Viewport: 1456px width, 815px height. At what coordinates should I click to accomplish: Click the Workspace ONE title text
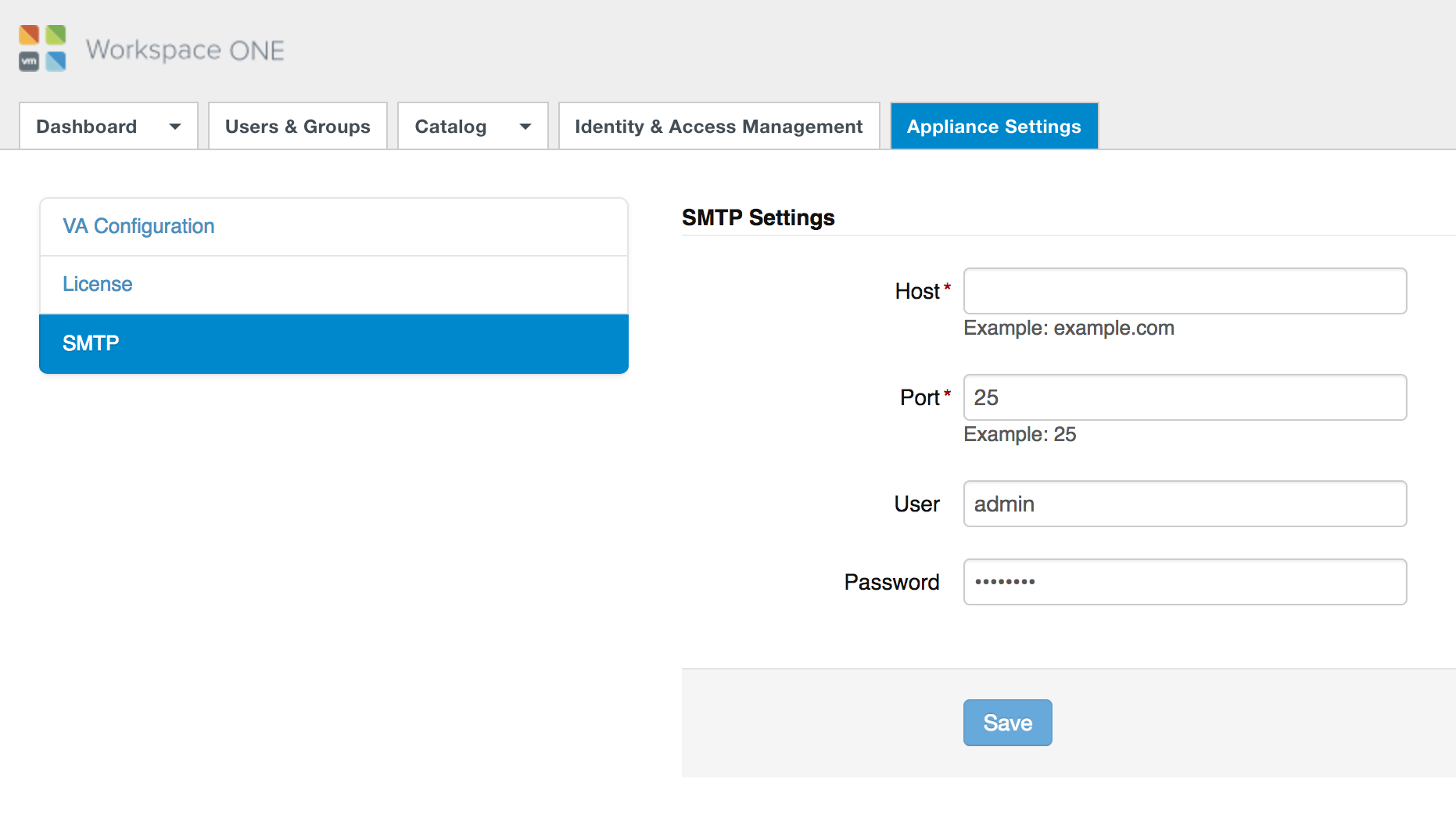point(185,50)
